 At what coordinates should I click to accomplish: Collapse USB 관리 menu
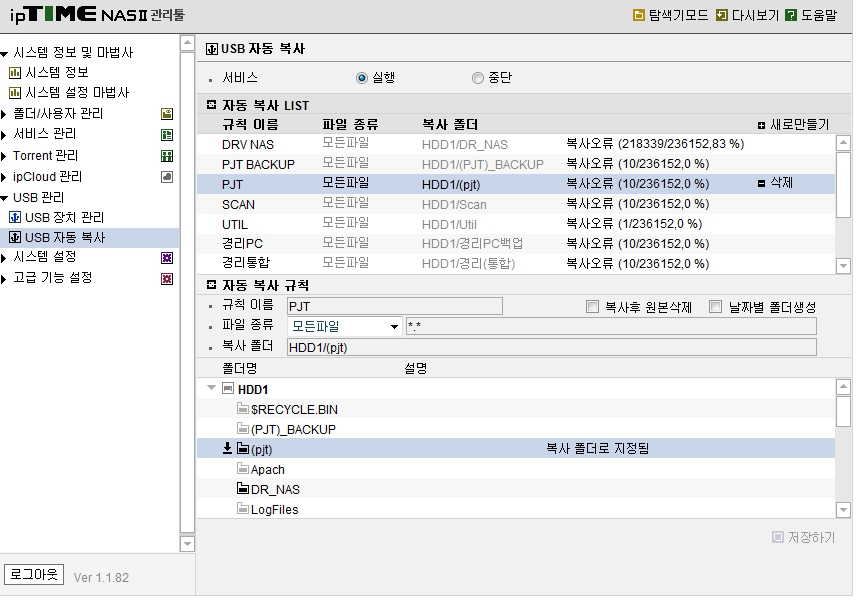(4, 198)
